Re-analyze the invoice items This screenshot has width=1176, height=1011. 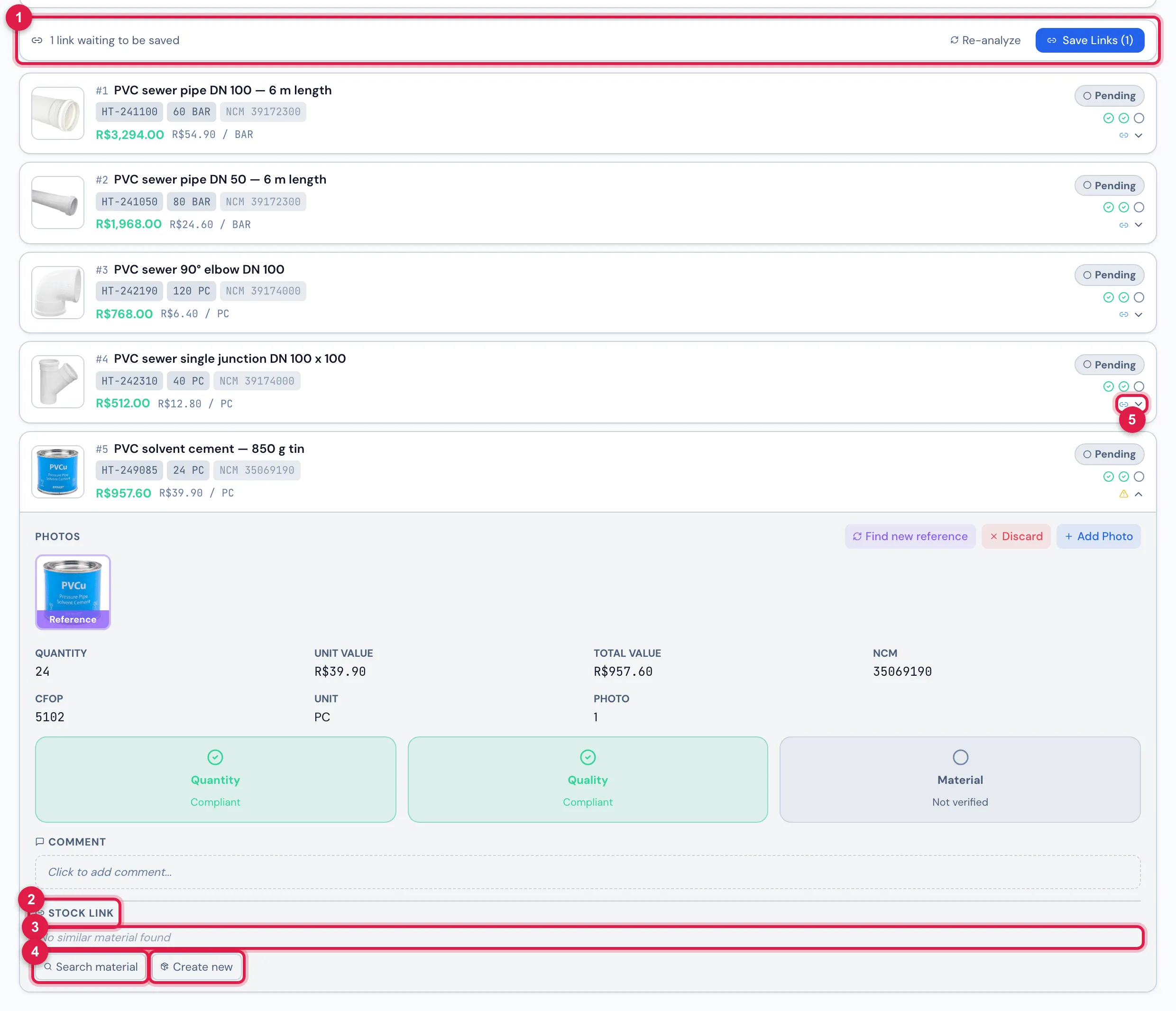point(985,40)
